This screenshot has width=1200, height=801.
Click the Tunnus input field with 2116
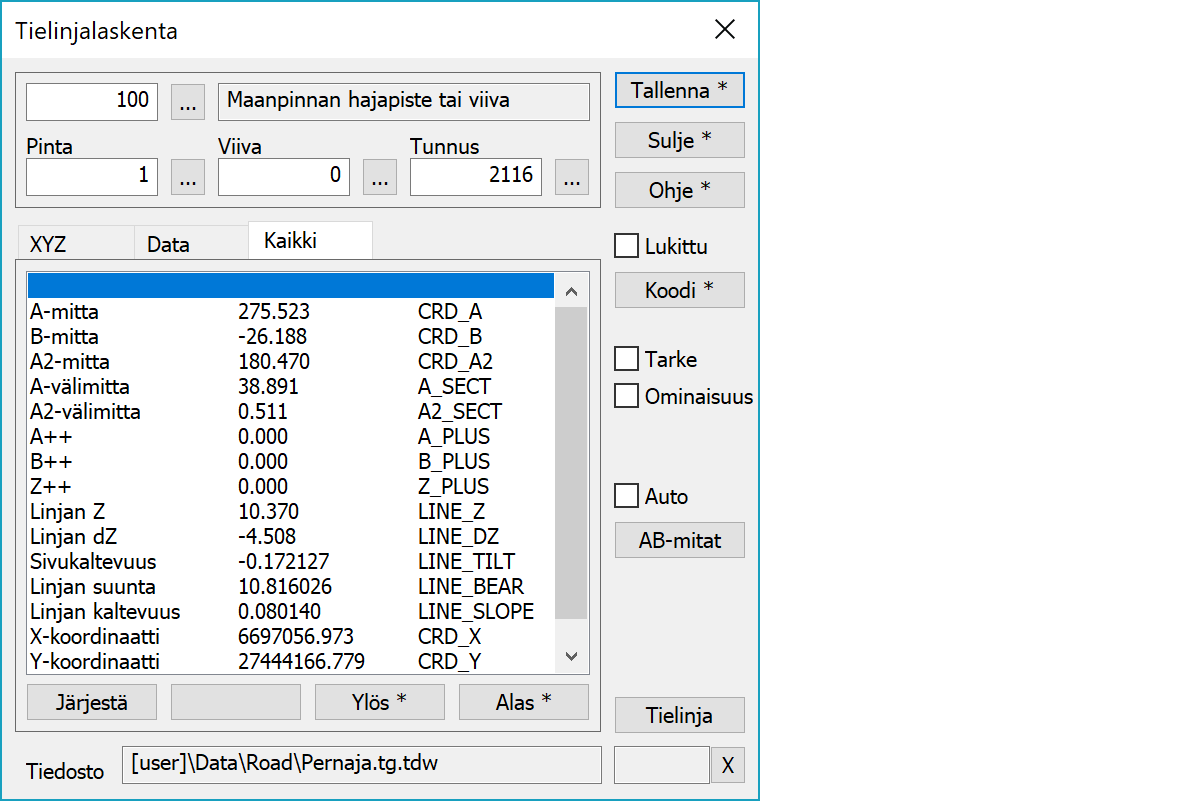coord(476,177)
